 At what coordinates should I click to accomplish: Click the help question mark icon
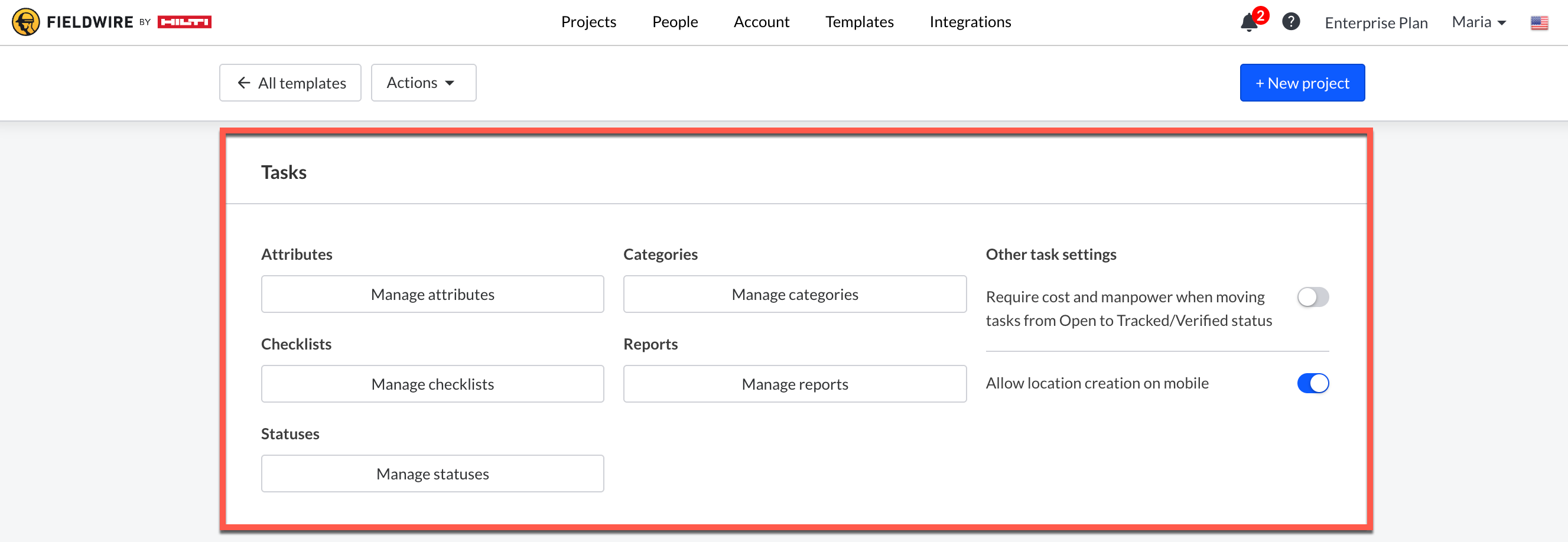tap(1290, 22)
